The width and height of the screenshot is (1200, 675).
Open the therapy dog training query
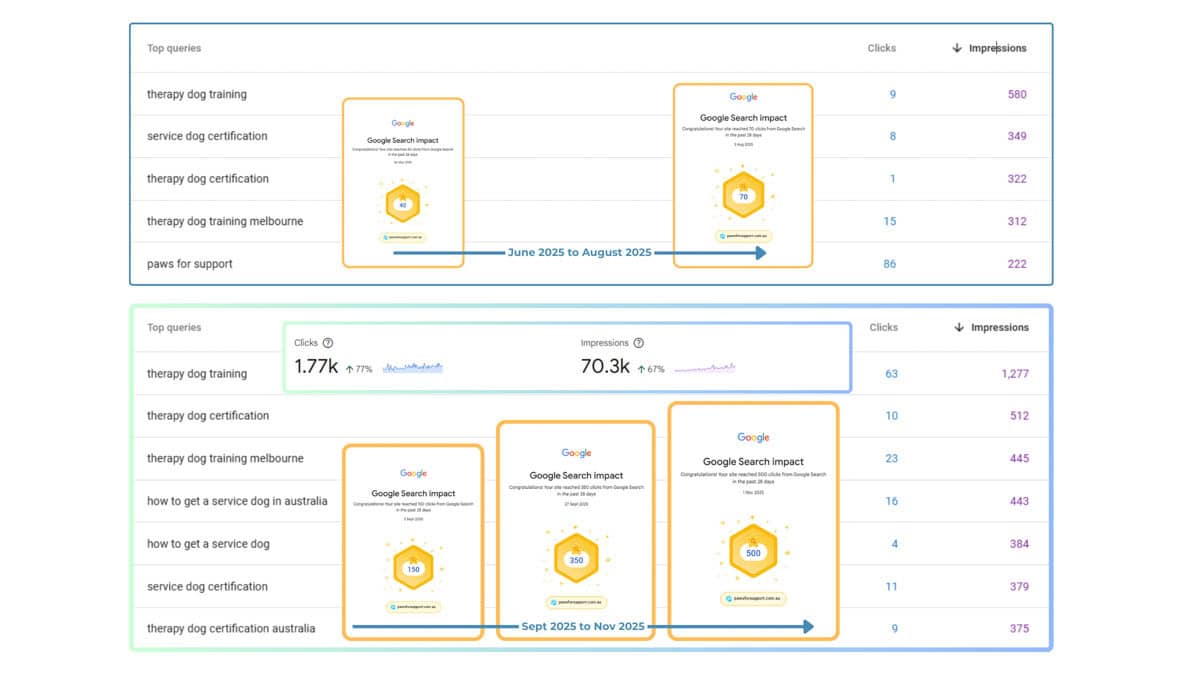(x=197, y=94)
